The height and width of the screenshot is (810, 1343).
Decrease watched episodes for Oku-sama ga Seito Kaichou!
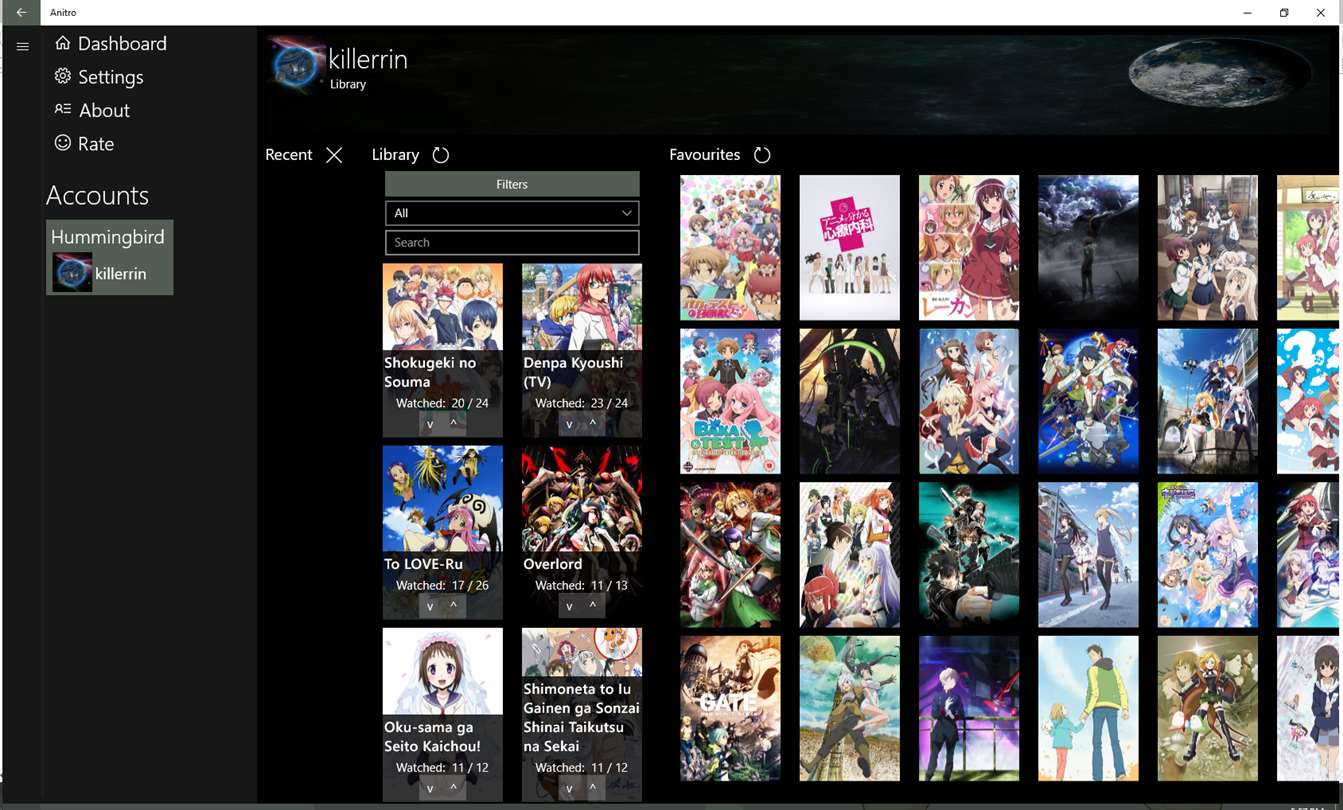(430, 788)
